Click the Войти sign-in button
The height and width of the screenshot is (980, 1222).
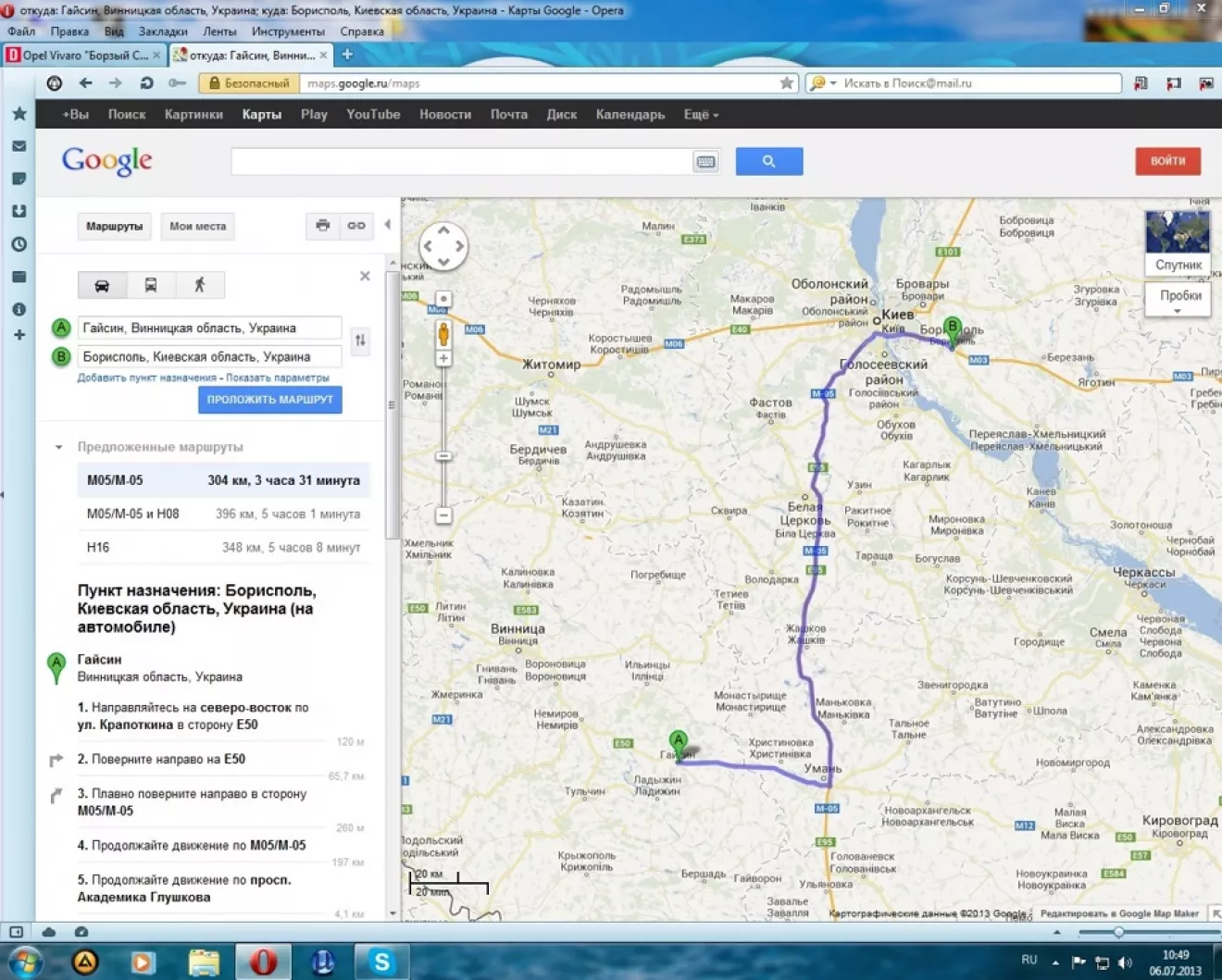tap(1168, 161)
